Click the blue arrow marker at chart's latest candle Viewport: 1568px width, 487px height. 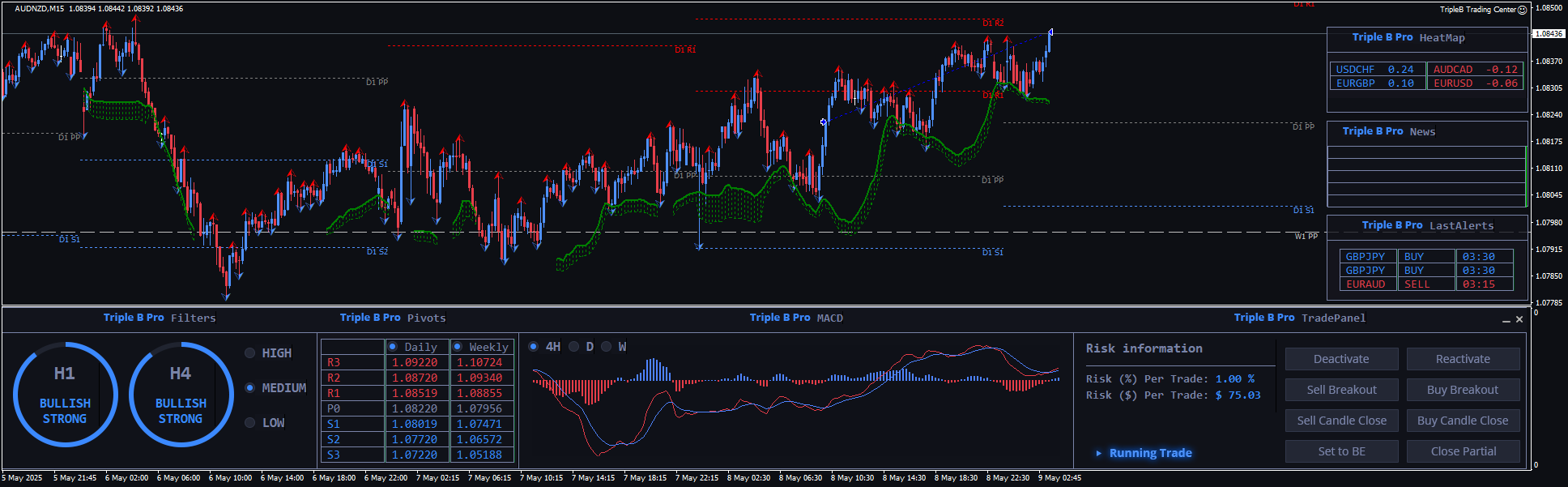(1050, 32)
